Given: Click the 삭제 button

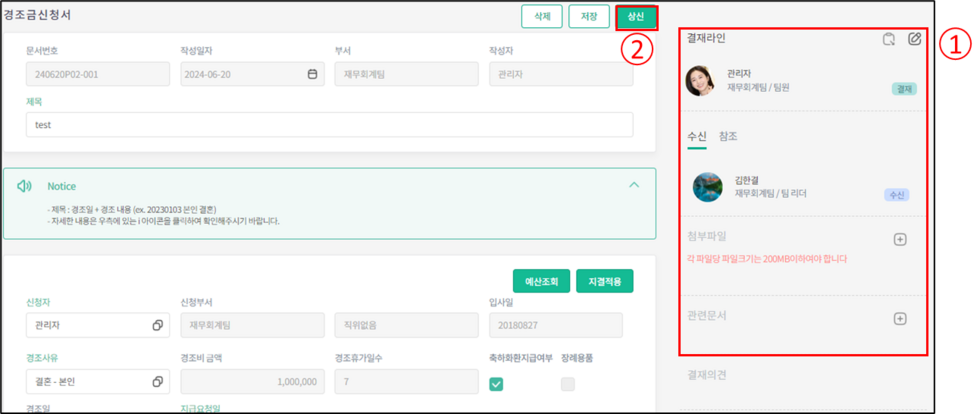Looking at the screenshot, I should coord(540,17).
